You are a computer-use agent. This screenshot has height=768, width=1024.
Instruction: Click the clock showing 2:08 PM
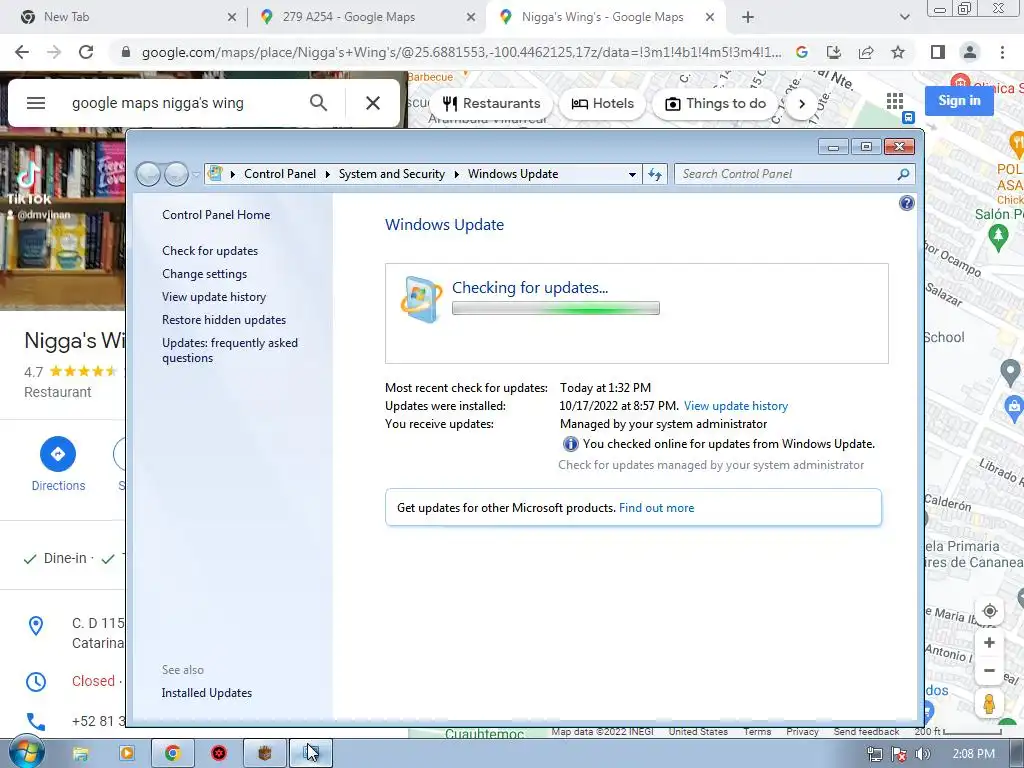pos(974,754)
